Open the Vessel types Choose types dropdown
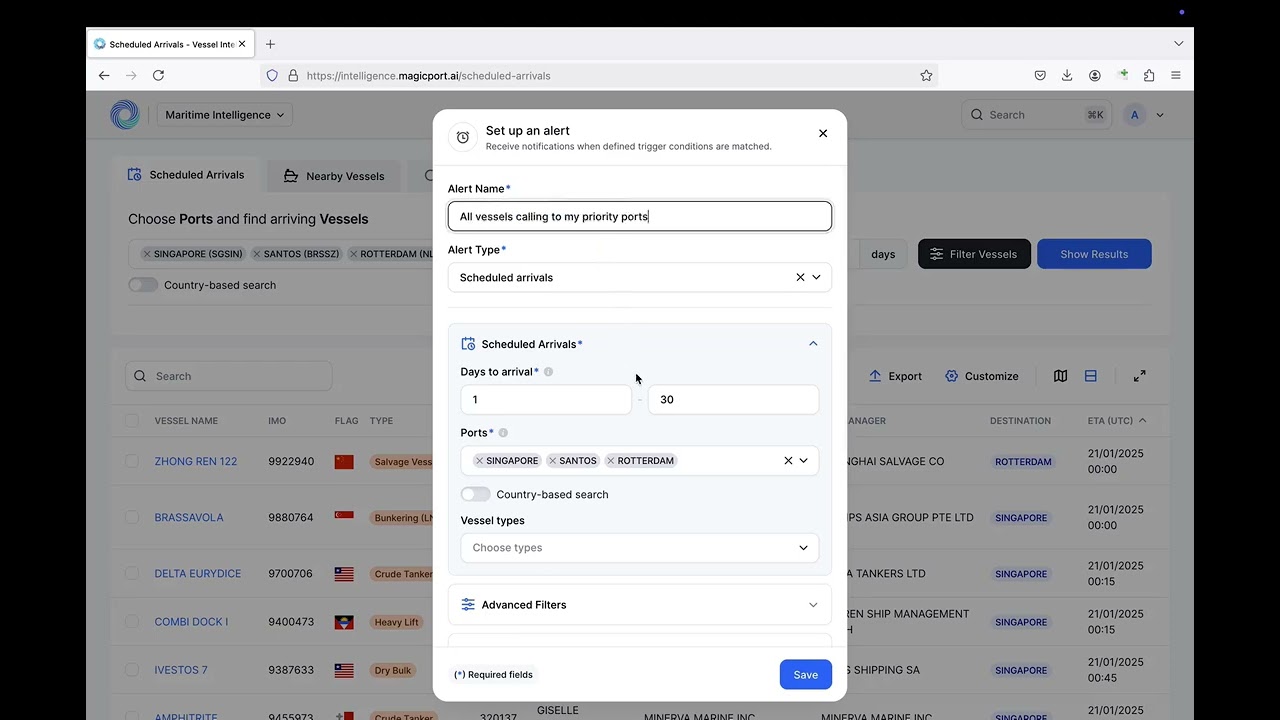Screen dimensions: 1280x720 (x=640, y=548)
